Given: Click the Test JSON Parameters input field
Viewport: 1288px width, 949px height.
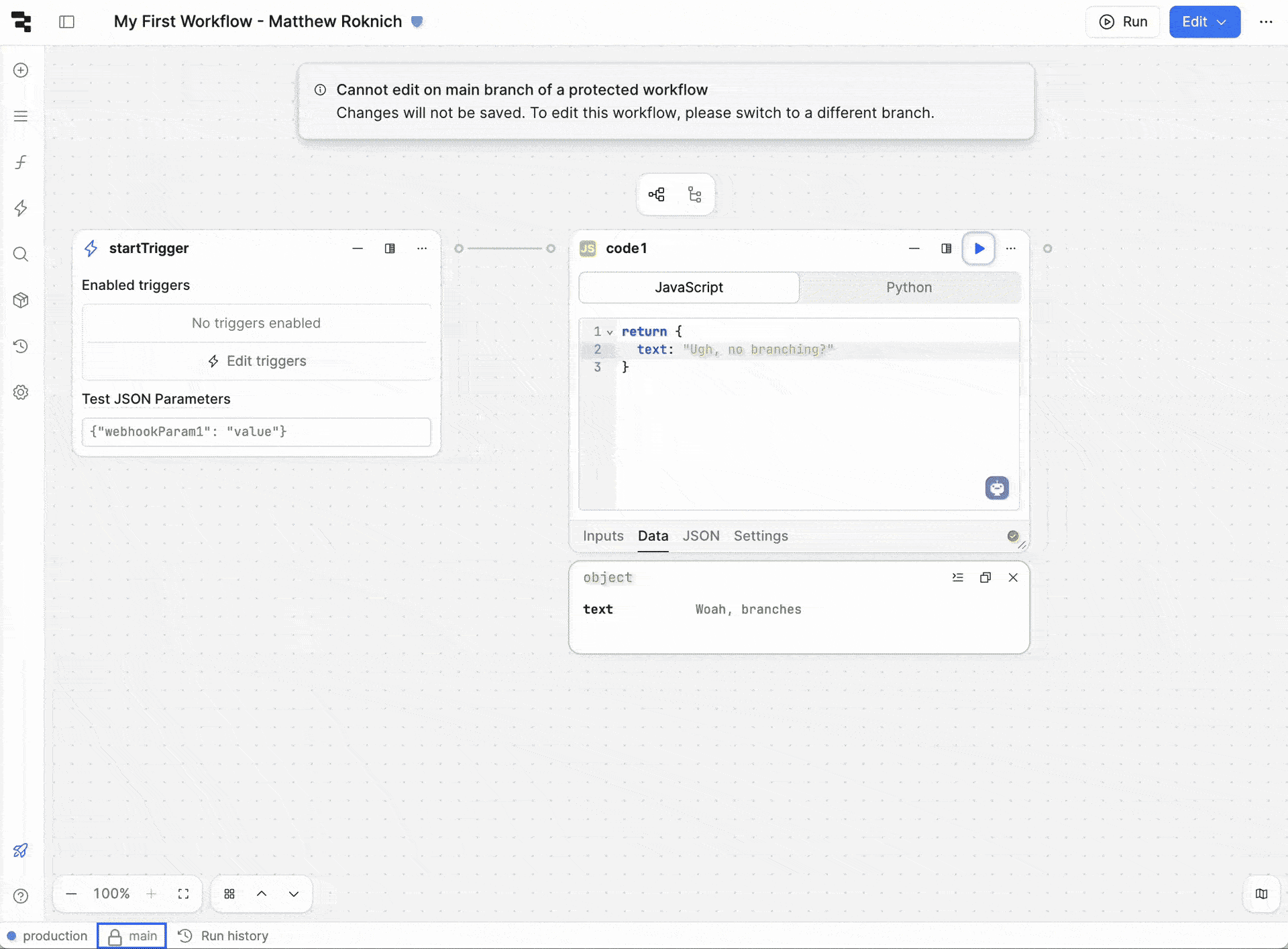Looking at the screenshot, I should [256, 432].
